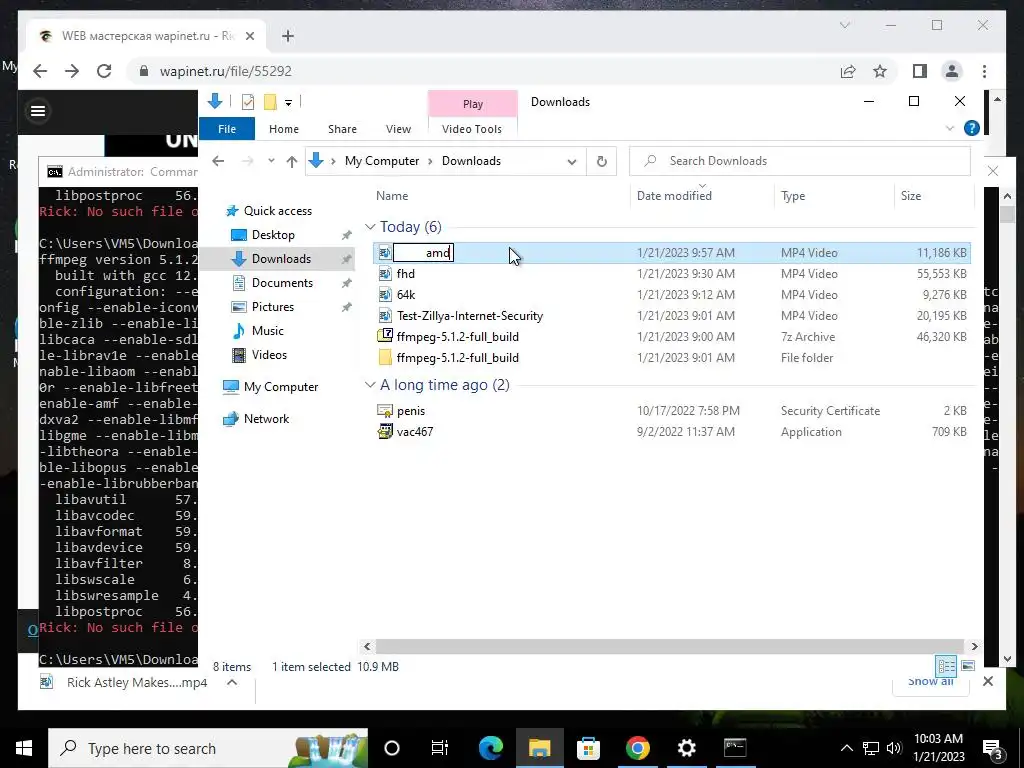
Task: Open Home ribbon tab
Action: tap(283, 129)
